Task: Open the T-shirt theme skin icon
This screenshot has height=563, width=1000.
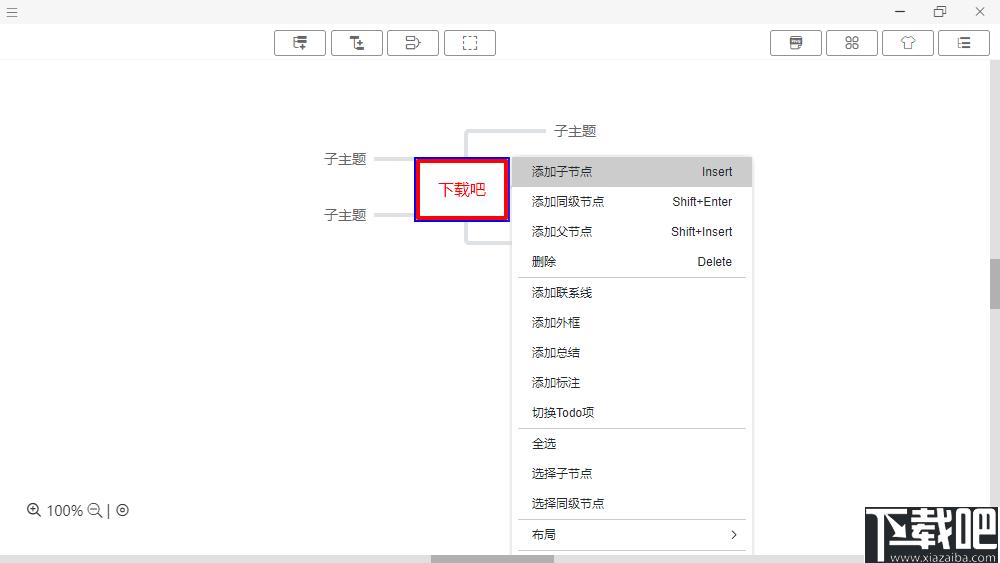Action: pos(908,43)
